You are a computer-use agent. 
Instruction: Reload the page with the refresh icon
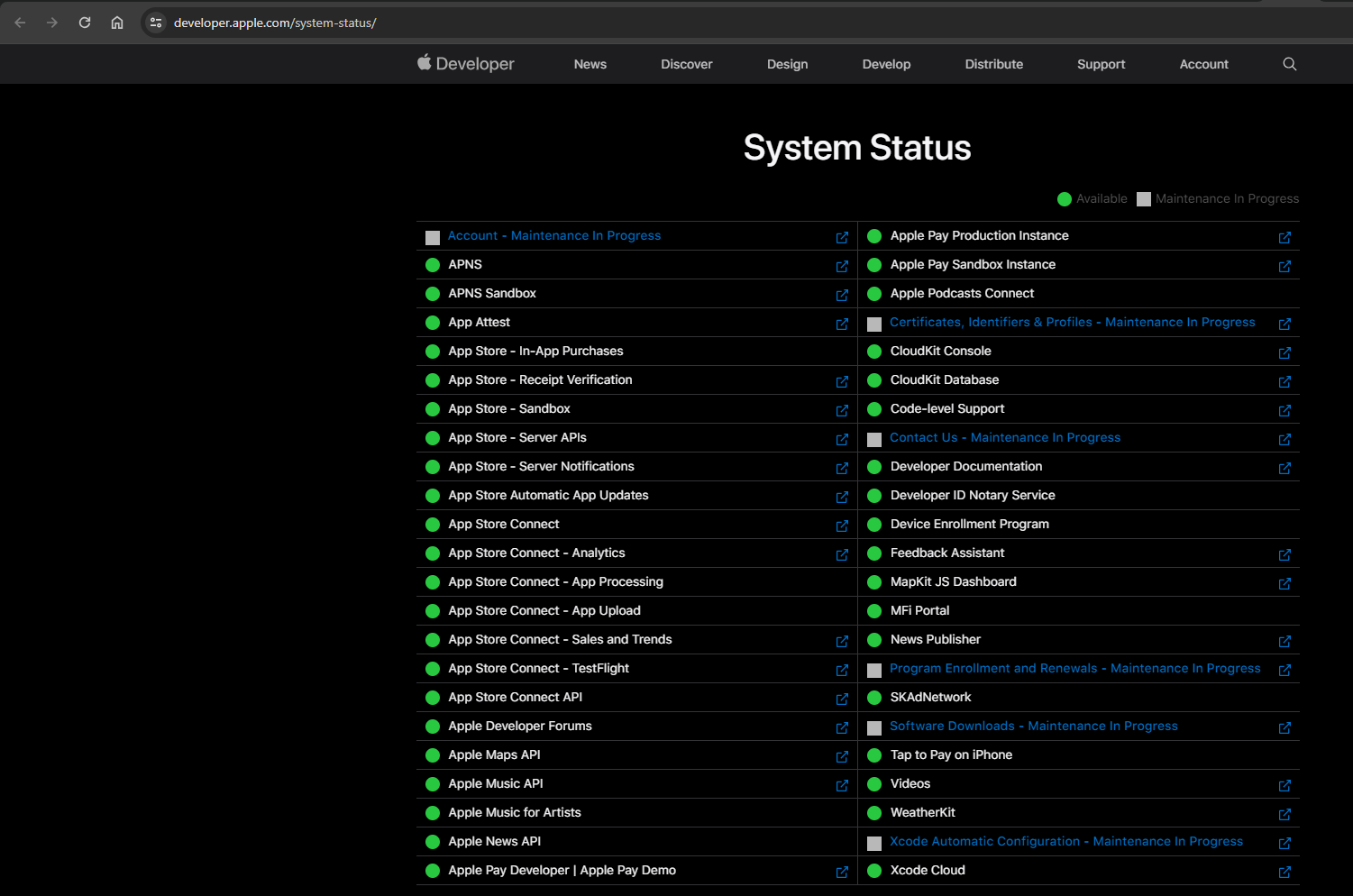(x=85, y=23)
